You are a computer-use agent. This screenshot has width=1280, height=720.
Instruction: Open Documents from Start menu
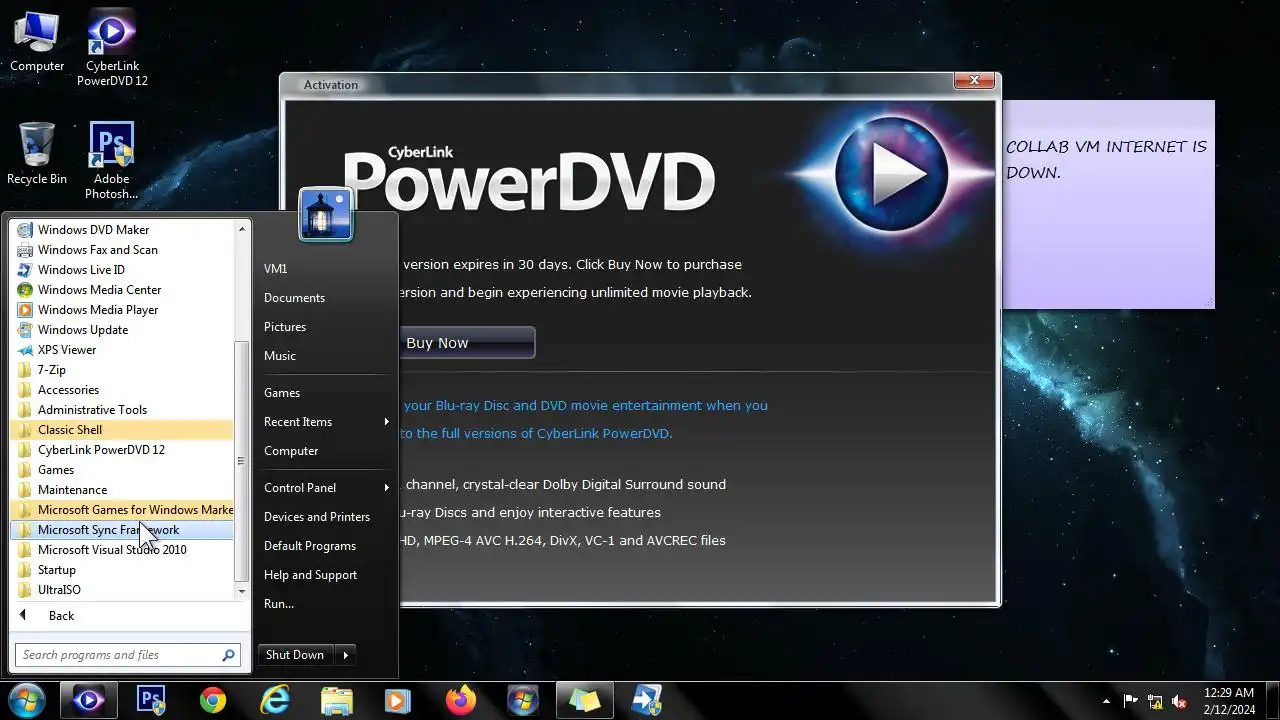click(325, 297)
